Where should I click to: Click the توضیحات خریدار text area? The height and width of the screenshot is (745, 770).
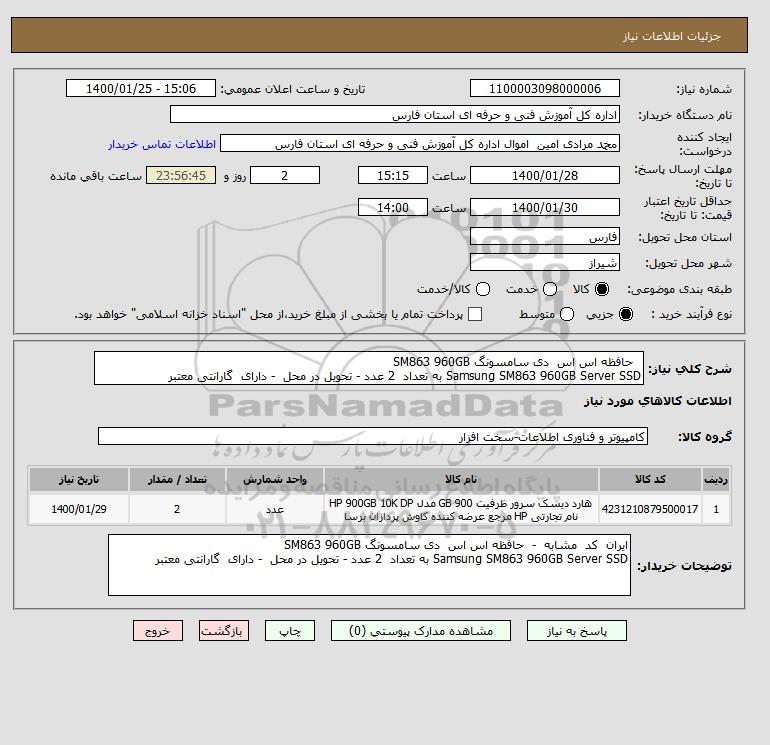point(369,565)
